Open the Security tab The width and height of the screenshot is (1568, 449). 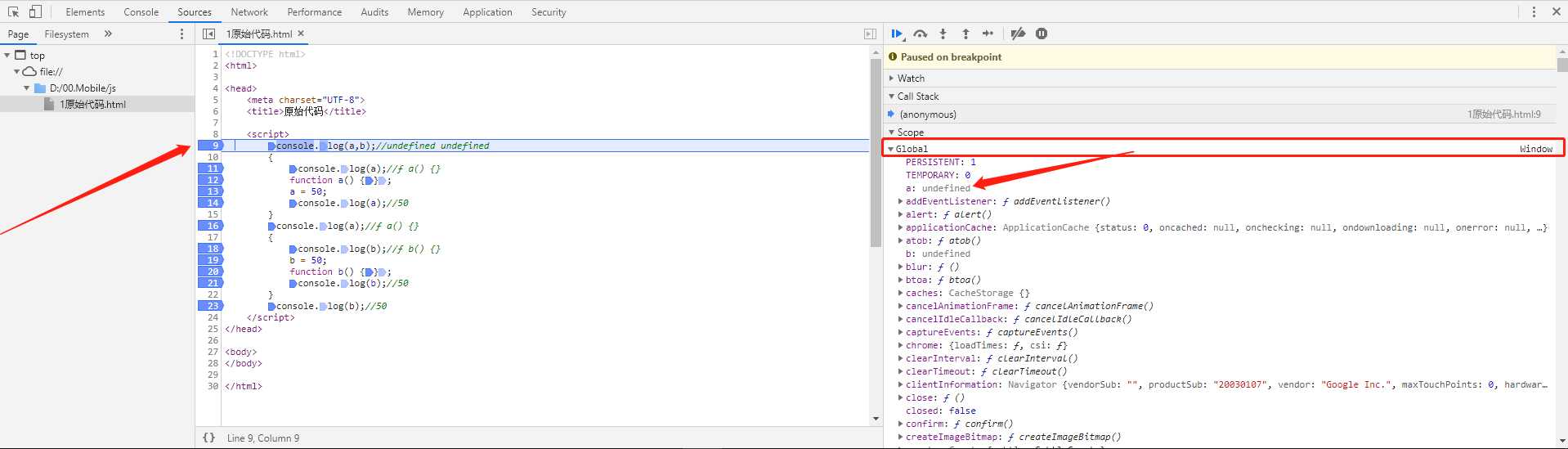tap(549, 12)
